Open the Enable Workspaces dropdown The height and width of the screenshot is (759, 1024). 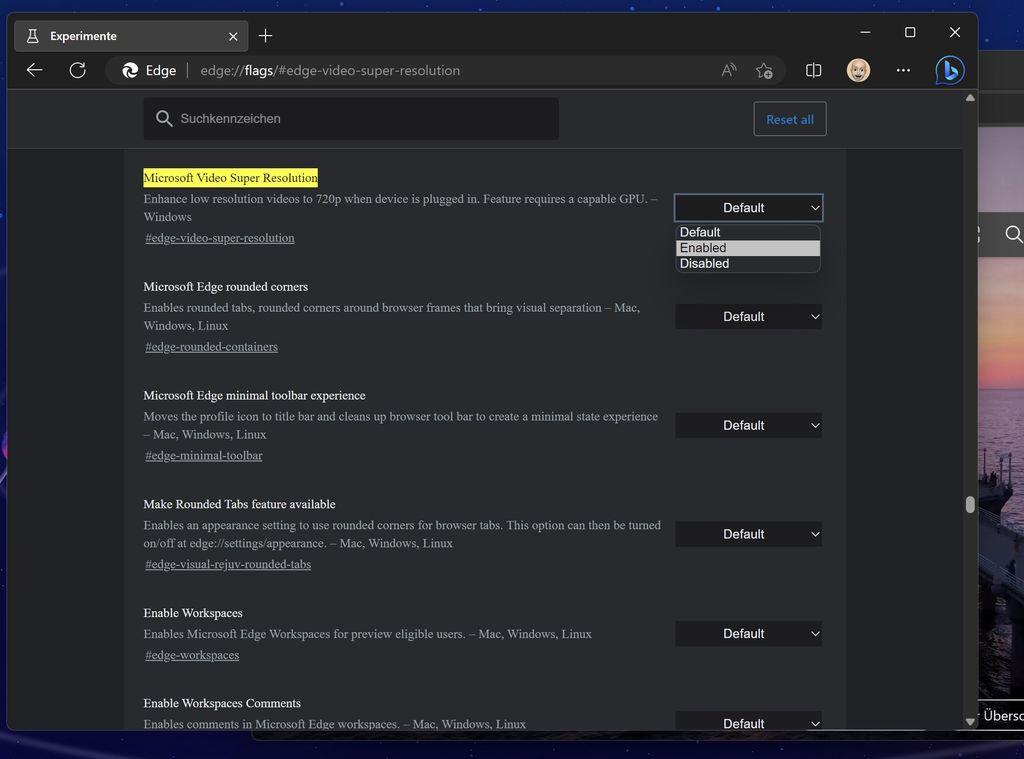point(748,634)
